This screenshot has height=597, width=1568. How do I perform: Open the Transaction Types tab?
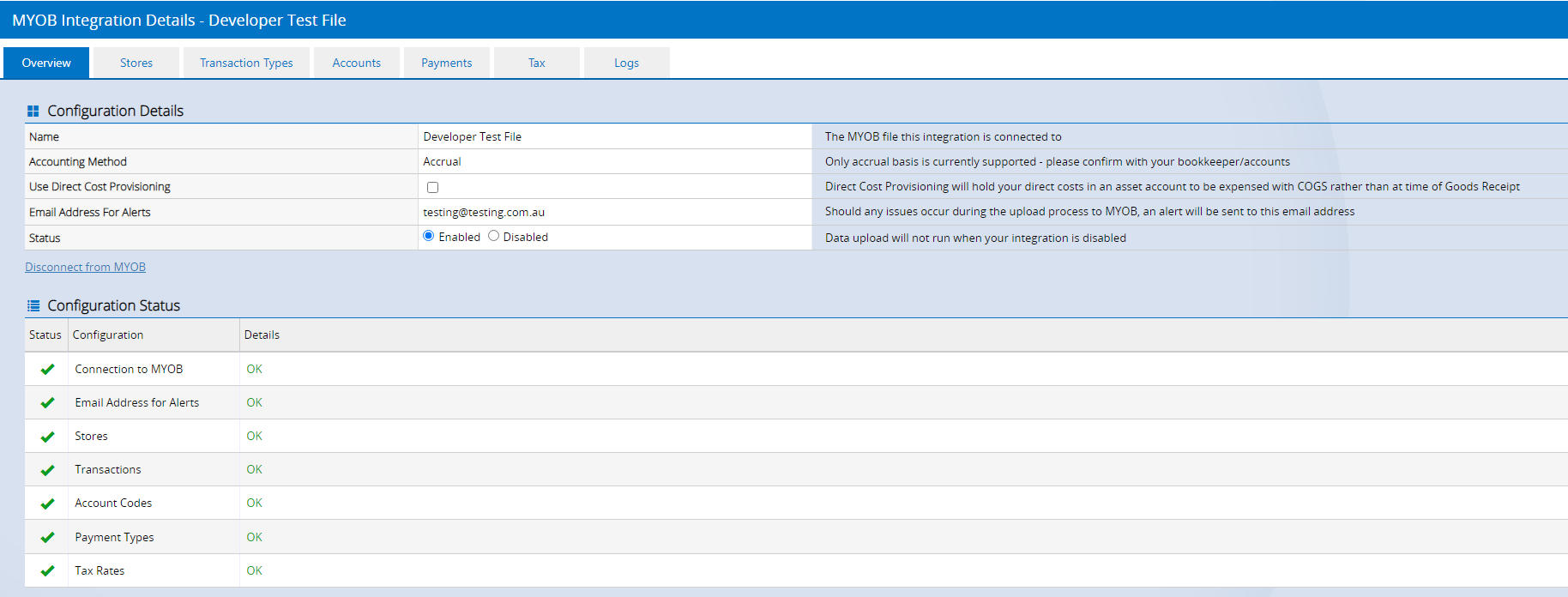[246, 63]
